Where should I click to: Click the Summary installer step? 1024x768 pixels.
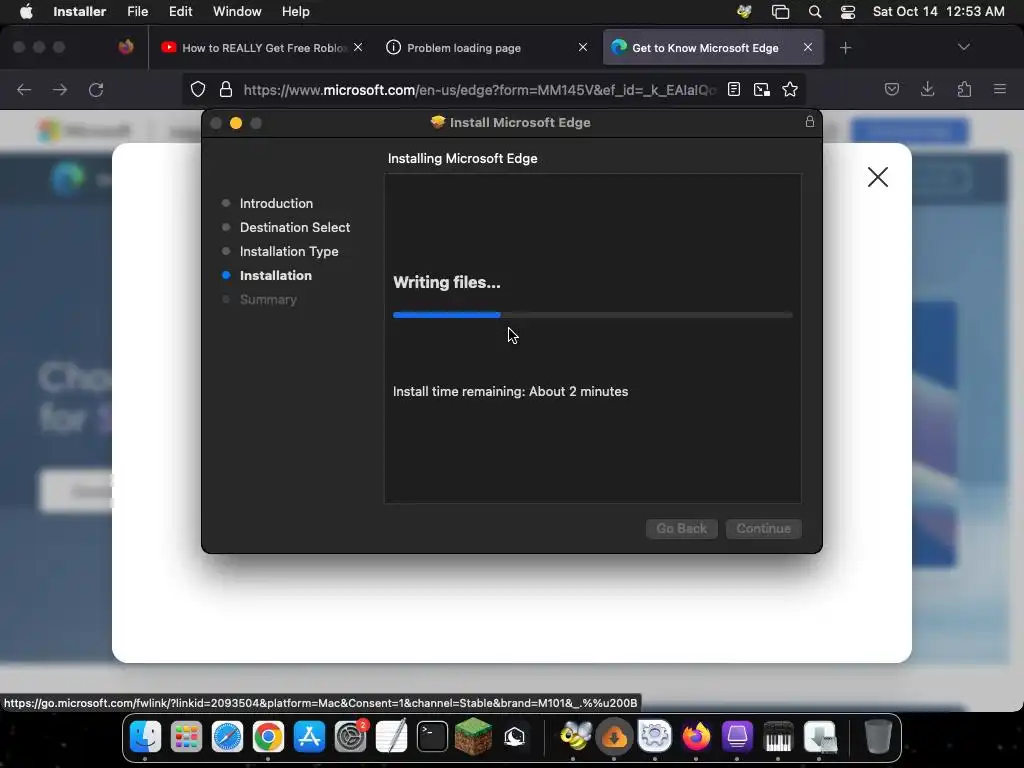(268, 300)
